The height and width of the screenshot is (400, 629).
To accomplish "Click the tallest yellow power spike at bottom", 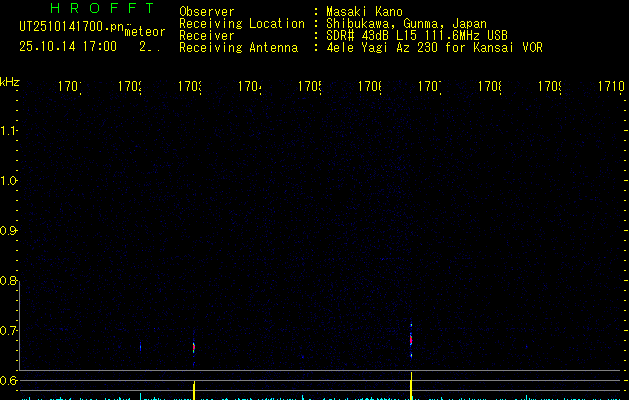I will coord(411,384).
